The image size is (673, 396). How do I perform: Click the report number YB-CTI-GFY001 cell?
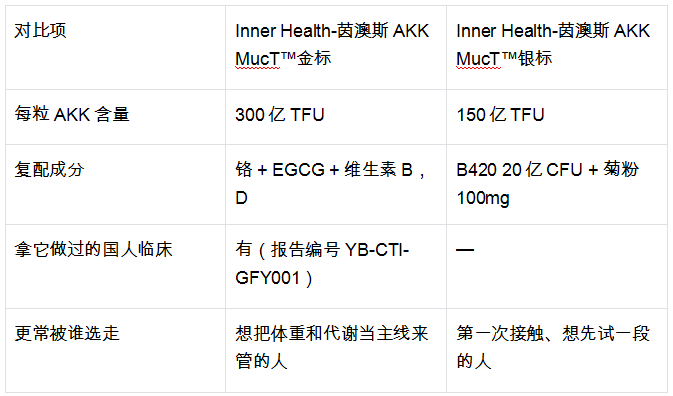point(336,266)
